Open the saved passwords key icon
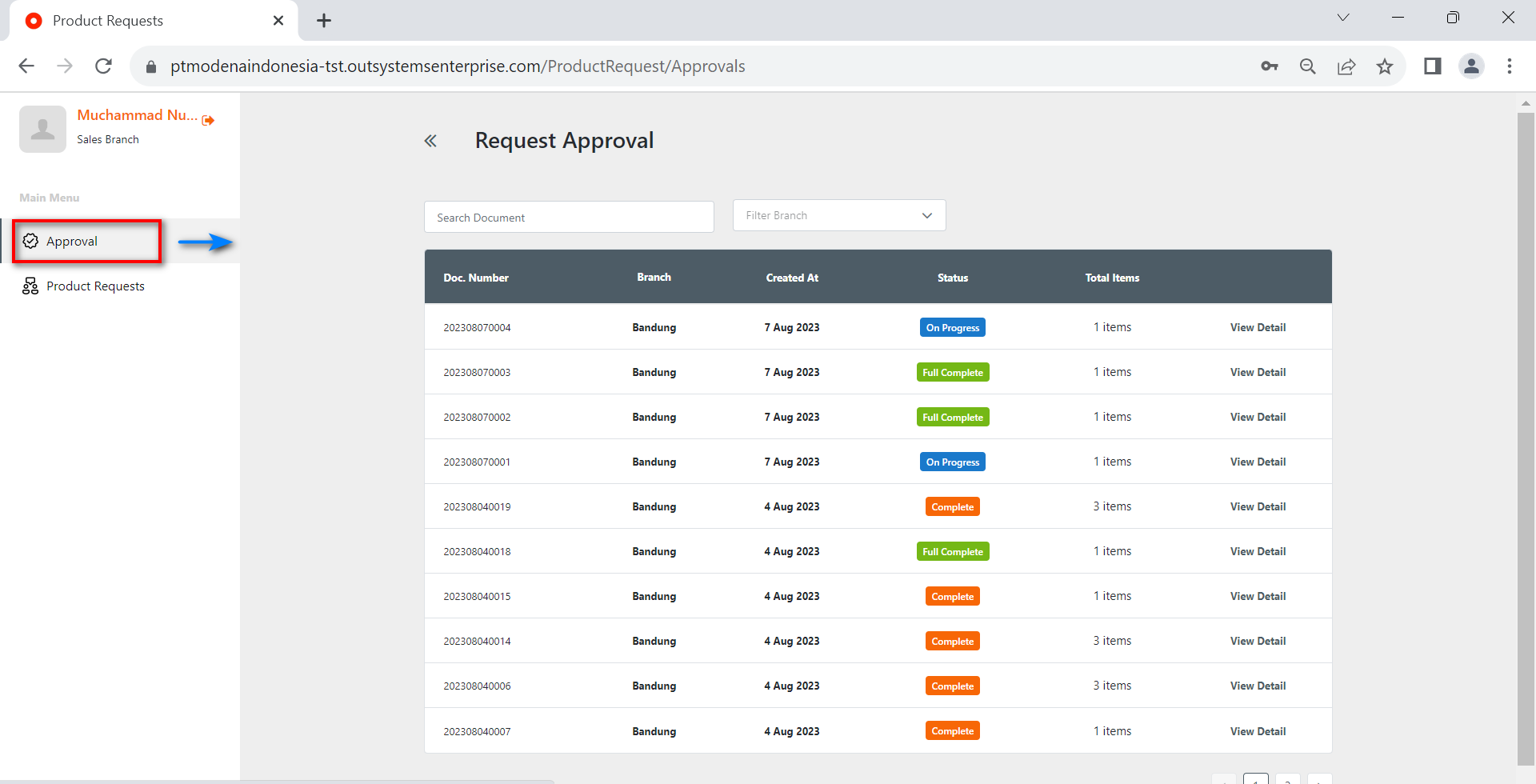Viewport: 1536px width, 784px height. click(1270, 66)
